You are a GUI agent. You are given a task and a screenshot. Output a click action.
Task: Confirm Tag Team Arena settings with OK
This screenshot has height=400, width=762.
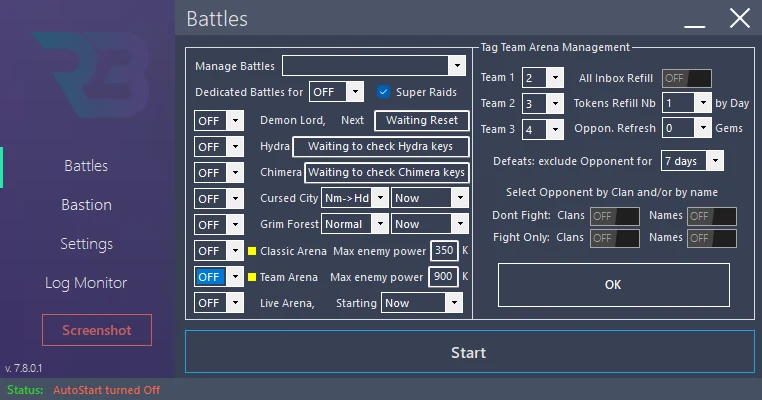point(613,285)
